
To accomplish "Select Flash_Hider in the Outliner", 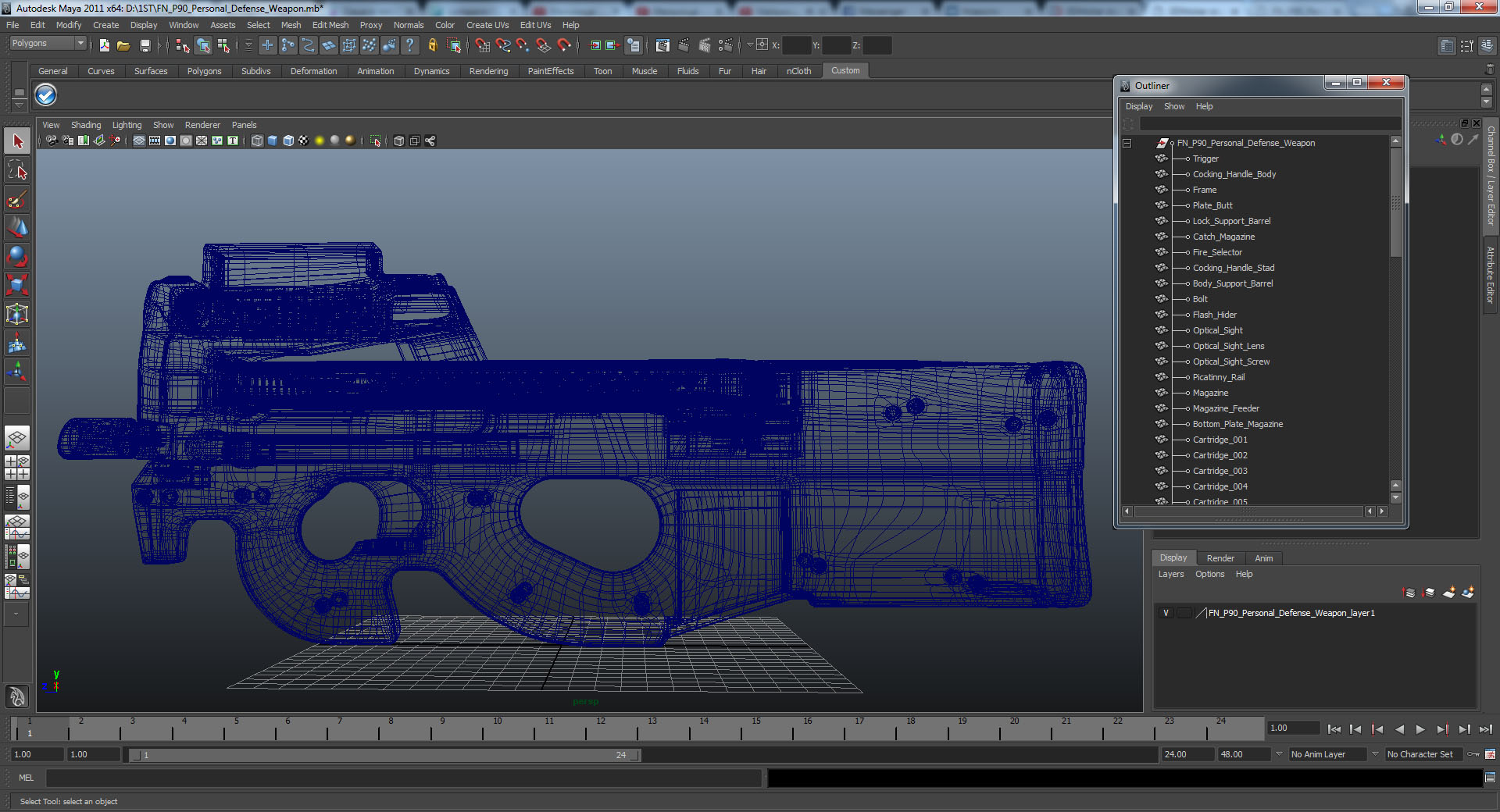I will point(1214,315).
